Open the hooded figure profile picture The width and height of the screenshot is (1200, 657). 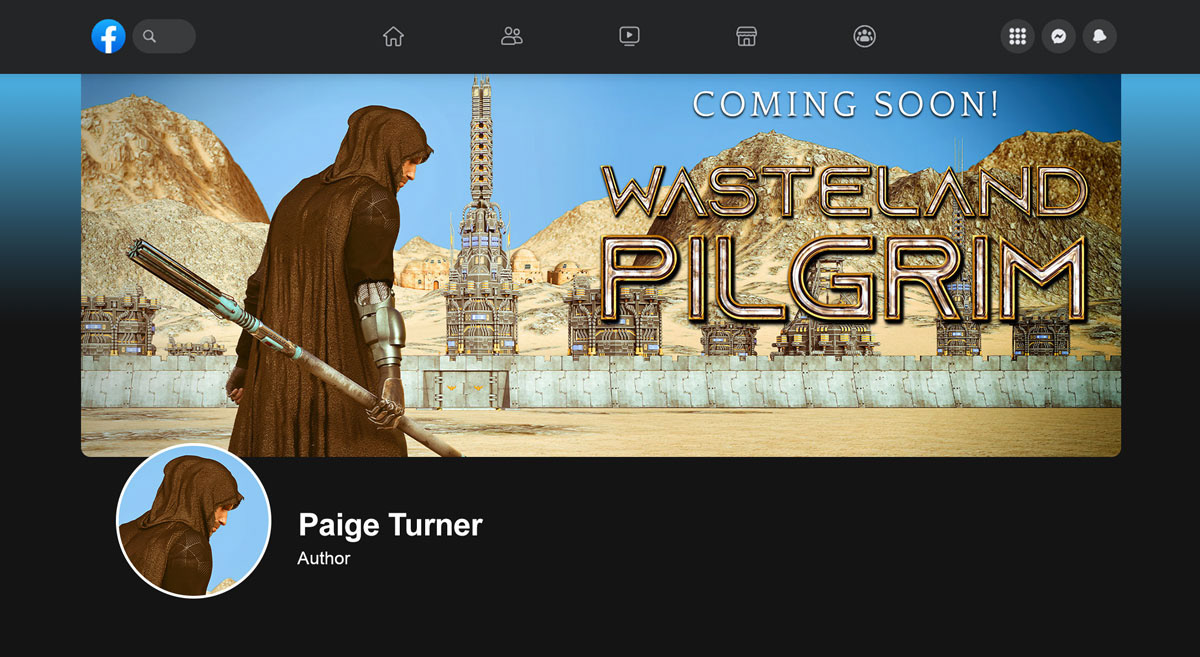pyautogui.click(x=194, y=521)
